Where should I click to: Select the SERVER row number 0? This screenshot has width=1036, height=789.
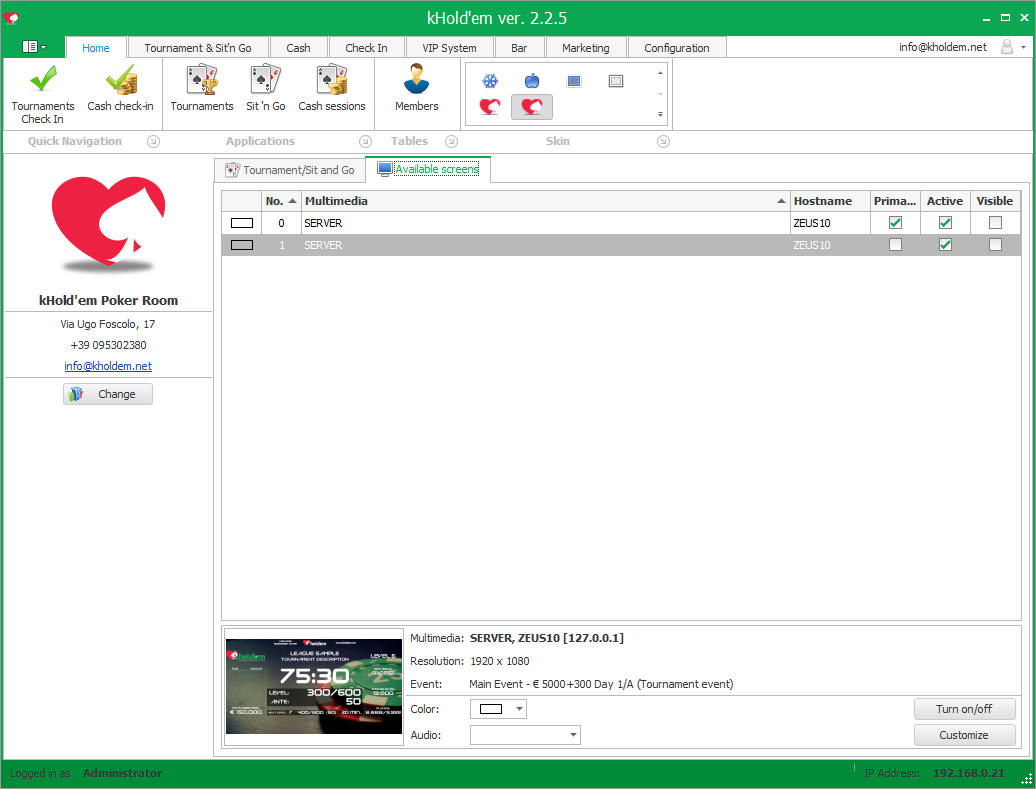click(621, 223)
